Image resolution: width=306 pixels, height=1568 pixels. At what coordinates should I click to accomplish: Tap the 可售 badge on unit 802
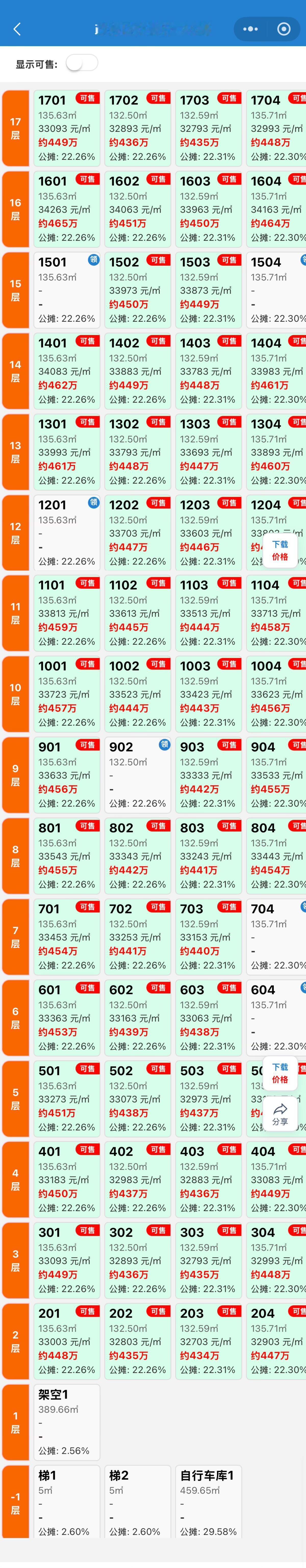coord(158,826)
